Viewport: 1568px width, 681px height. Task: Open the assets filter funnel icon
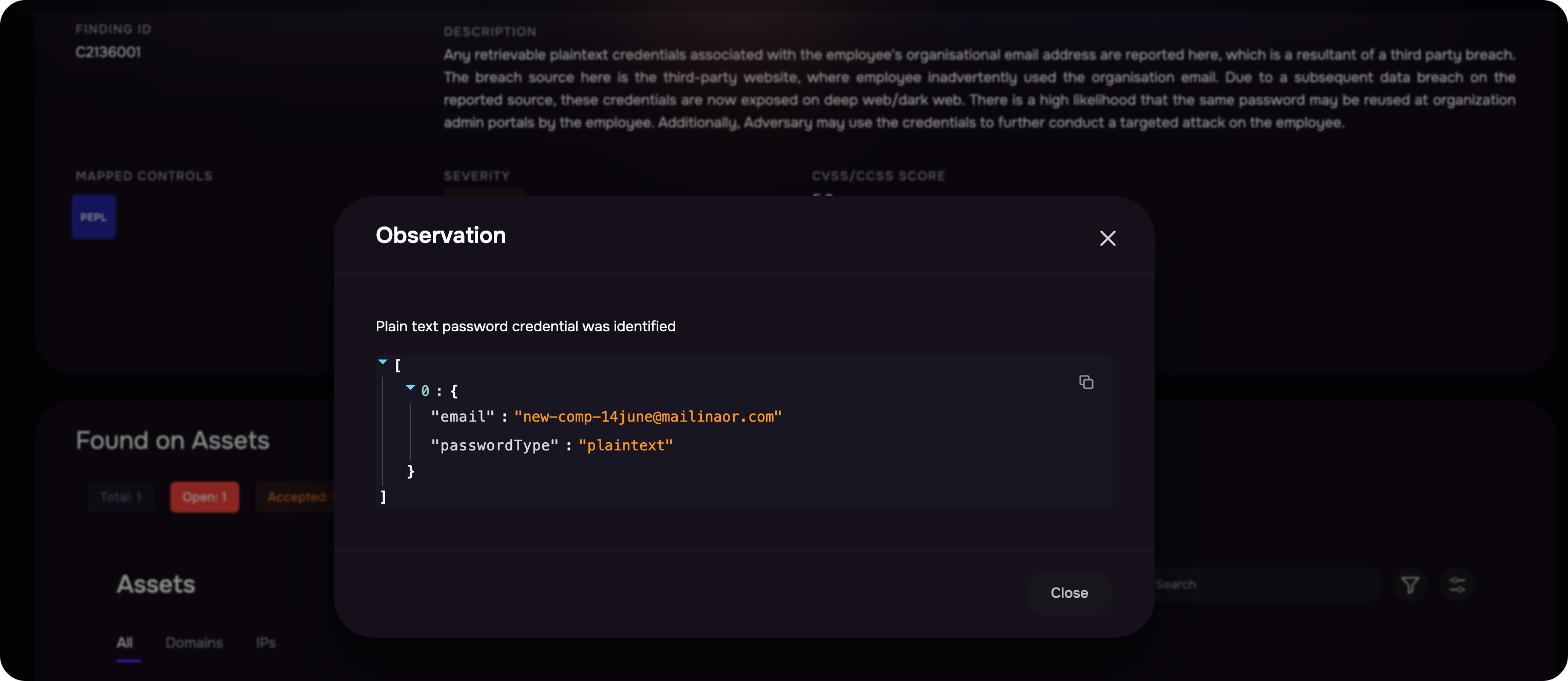click(1410, 585)
